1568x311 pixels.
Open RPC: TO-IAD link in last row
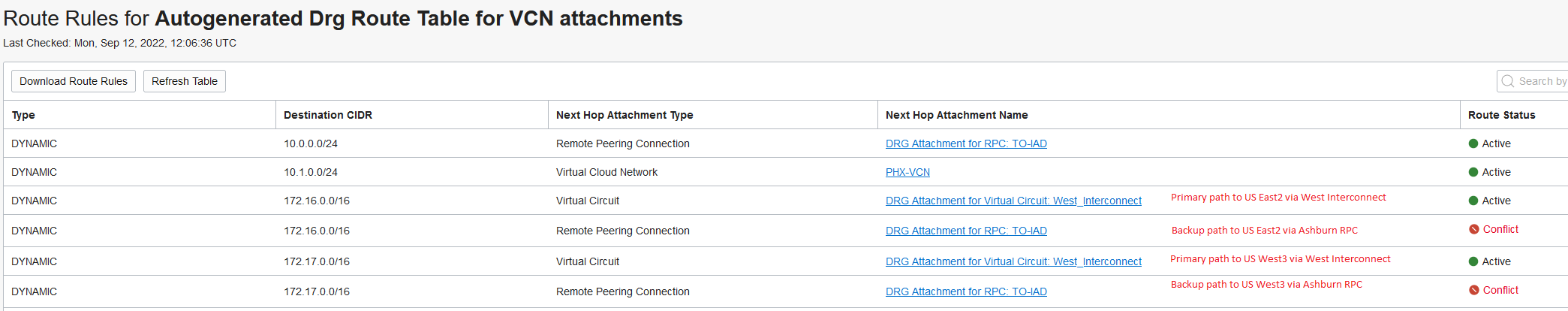(966, 291)
